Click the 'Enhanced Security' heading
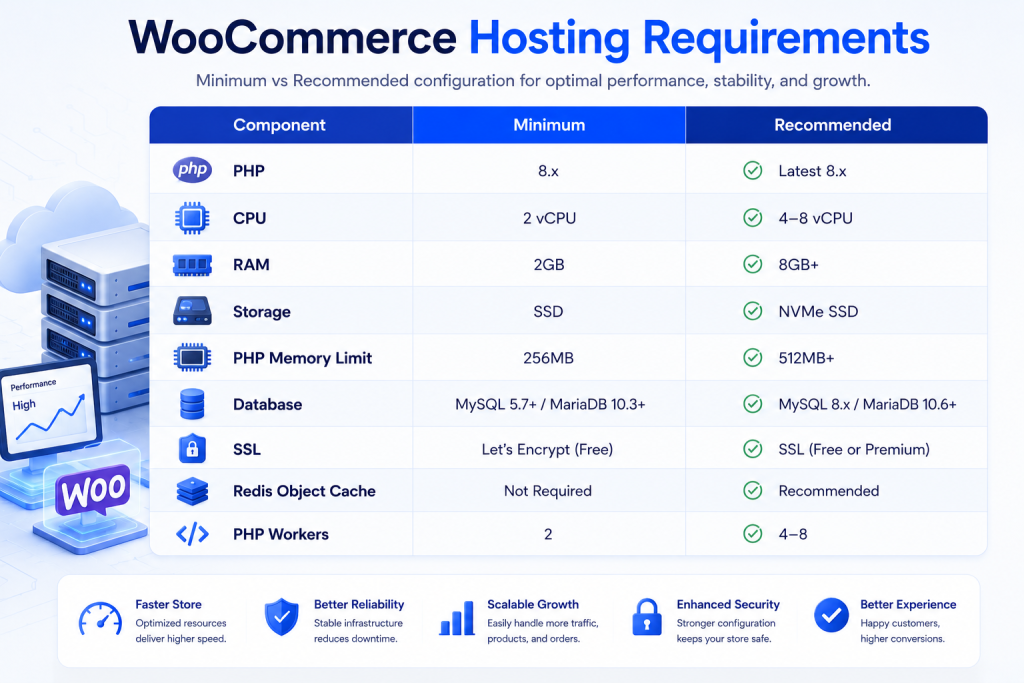The image size is (1024, 683). (x=728, y=605)
